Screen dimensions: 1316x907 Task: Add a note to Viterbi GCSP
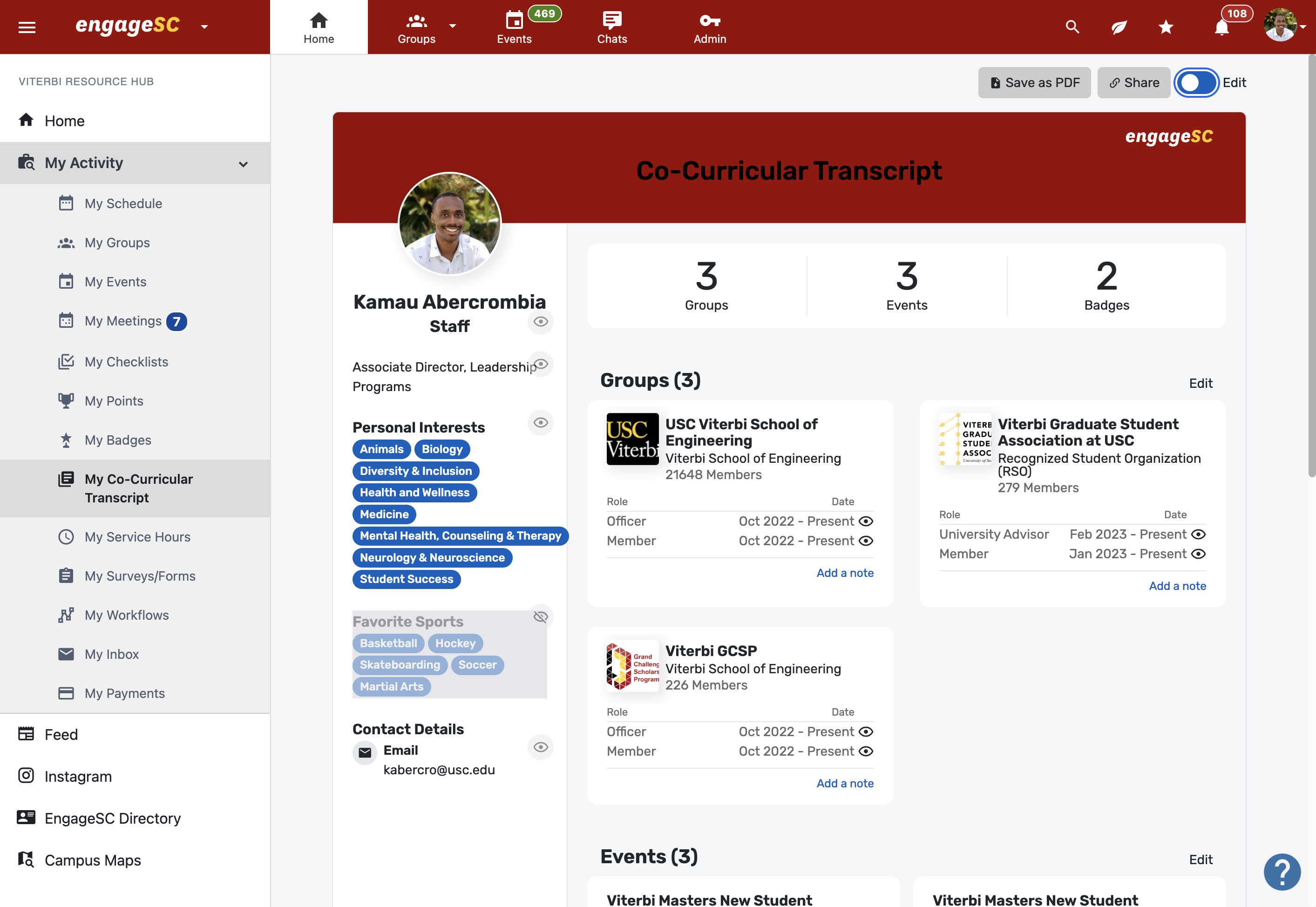pyautogui.click(x=845, y=783)
